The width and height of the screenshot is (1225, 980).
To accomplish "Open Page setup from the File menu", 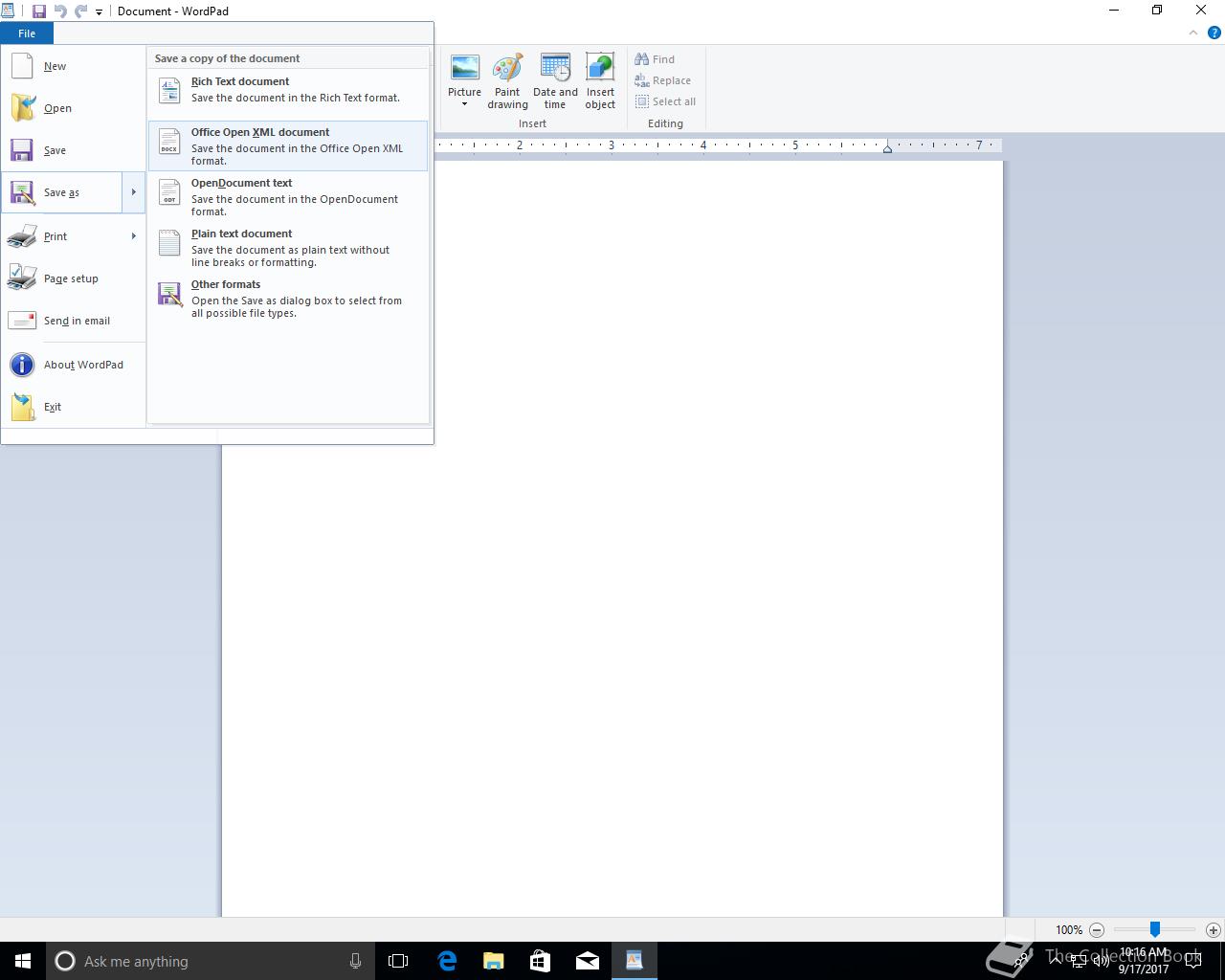I will (73, 278).
